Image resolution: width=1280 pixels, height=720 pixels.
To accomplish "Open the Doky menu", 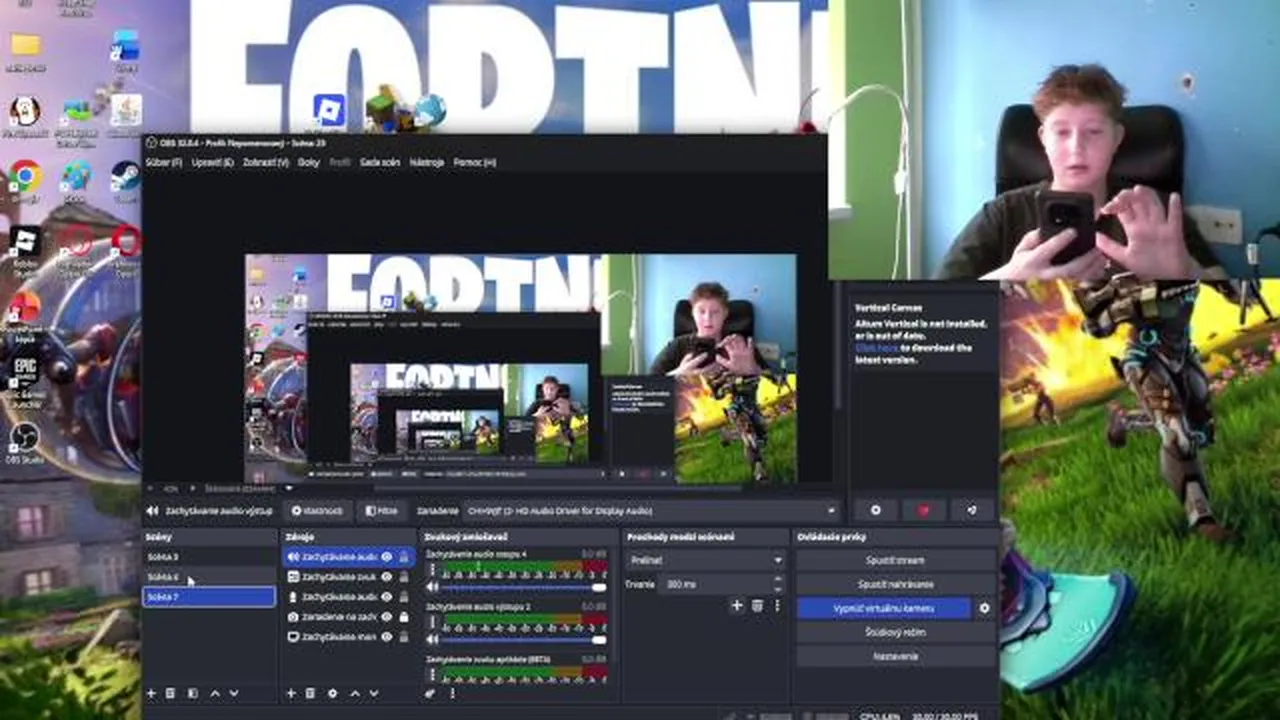I will [309, 162].
